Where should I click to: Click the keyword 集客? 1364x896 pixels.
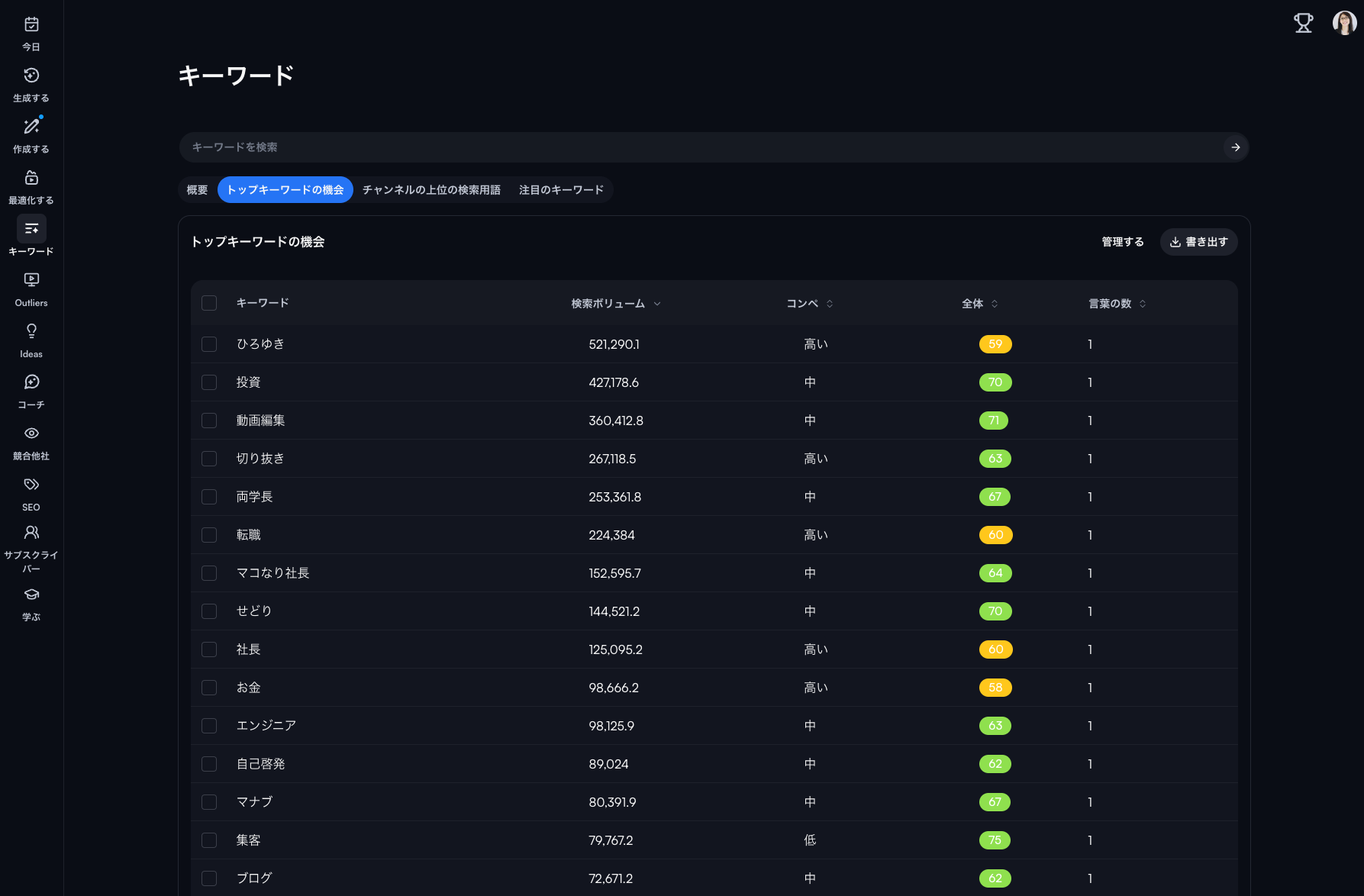click(x=248, y=840)
